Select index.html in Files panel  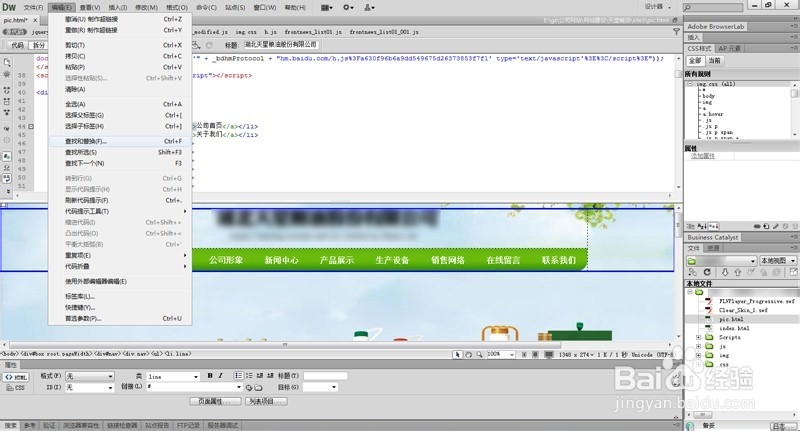coord(734,328)
